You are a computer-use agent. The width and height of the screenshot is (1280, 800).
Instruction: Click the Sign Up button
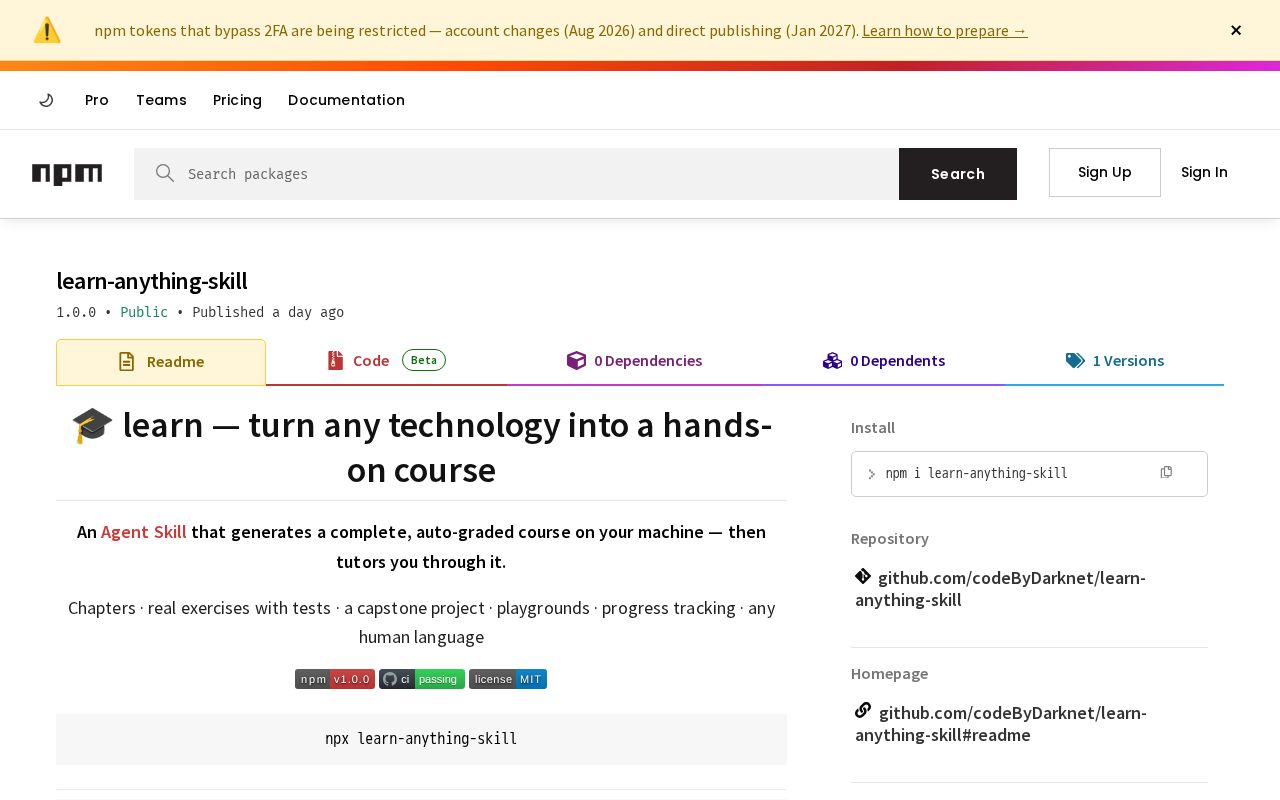(x=1105, y=172)
